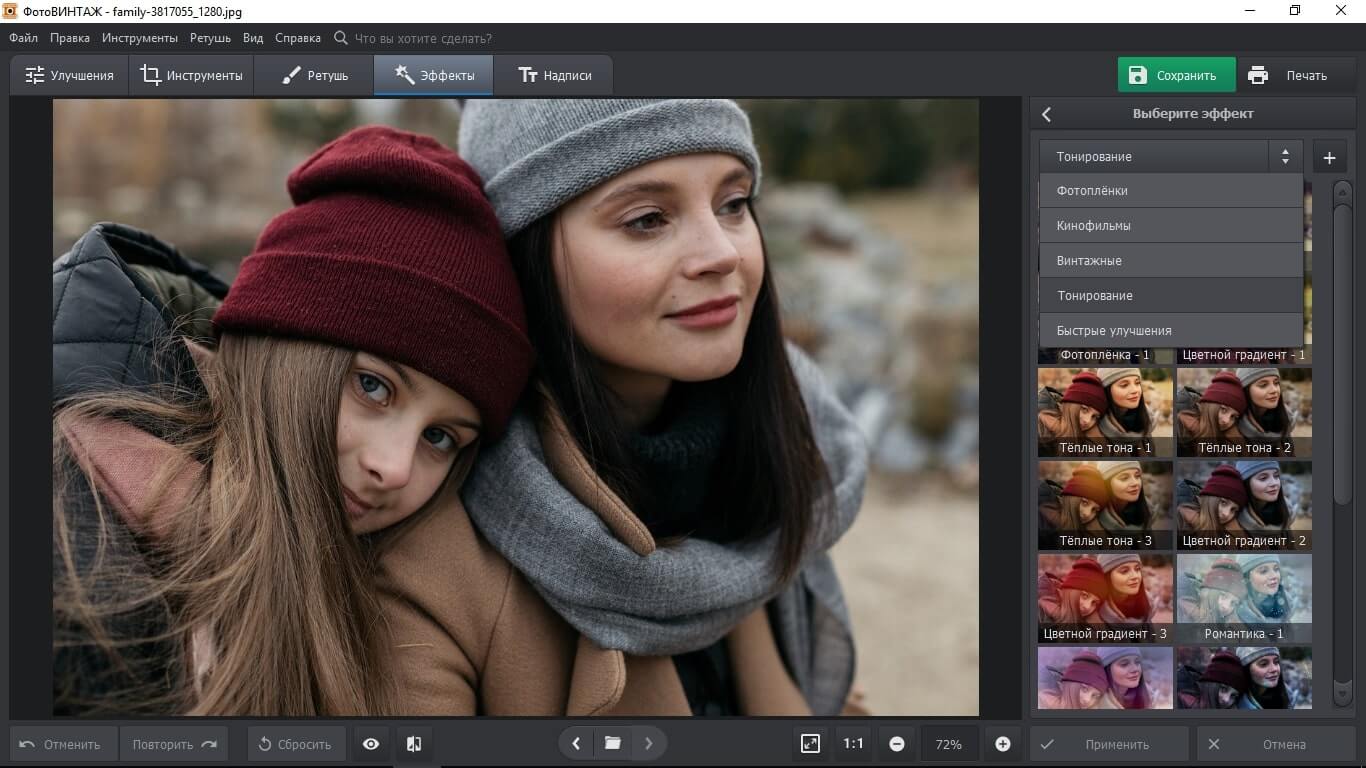
Task: Go to previous photo with left arrow
Action: point(576,743)
